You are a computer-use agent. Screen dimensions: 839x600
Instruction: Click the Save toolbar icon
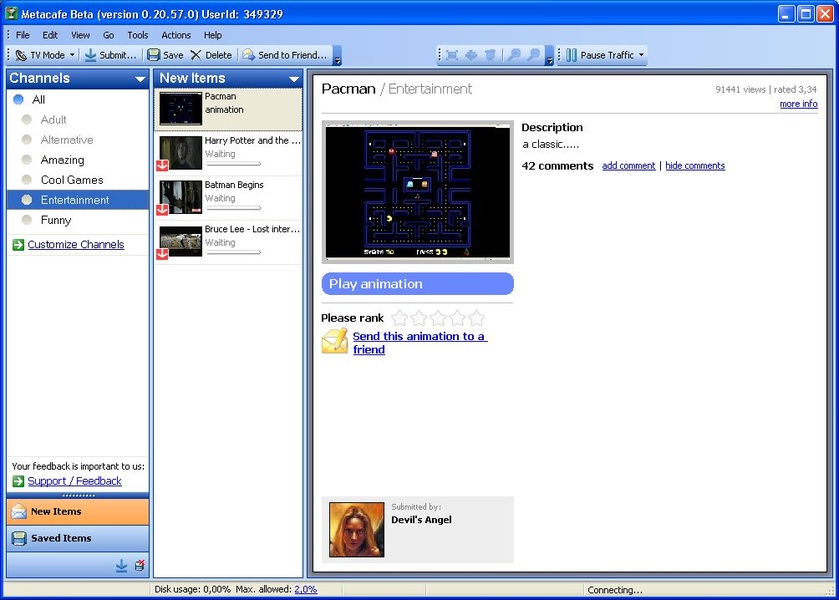coord(154,55)
